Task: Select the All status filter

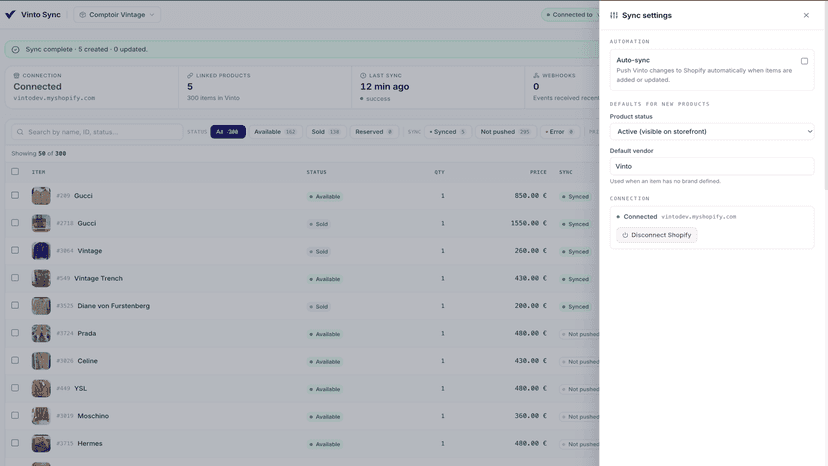Action: tap(228, 132)
